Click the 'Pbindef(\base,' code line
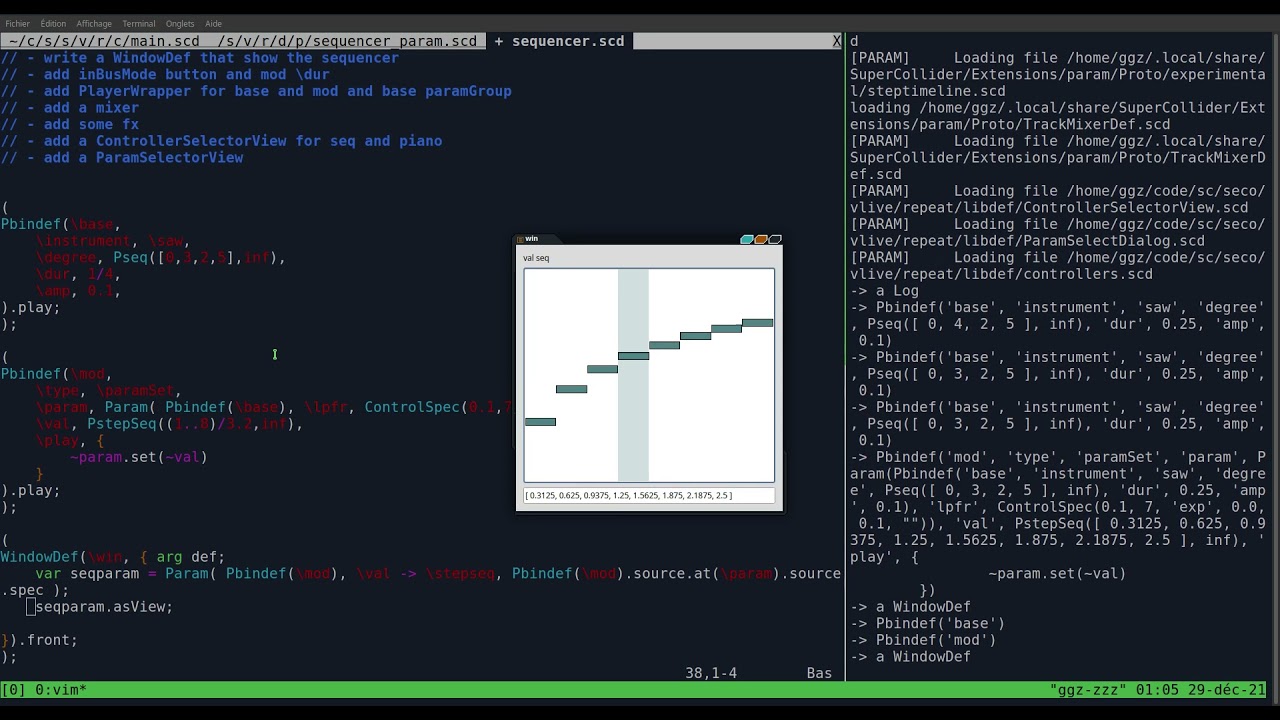This screenshot has height=720, width=1280. 61,224
